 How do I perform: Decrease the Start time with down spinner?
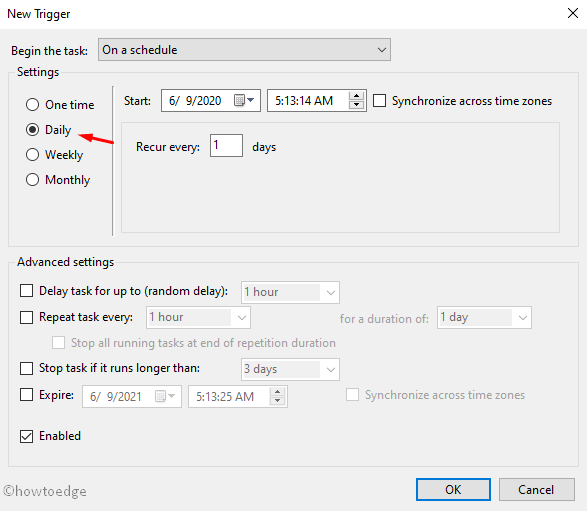click(x=356, y=105)
